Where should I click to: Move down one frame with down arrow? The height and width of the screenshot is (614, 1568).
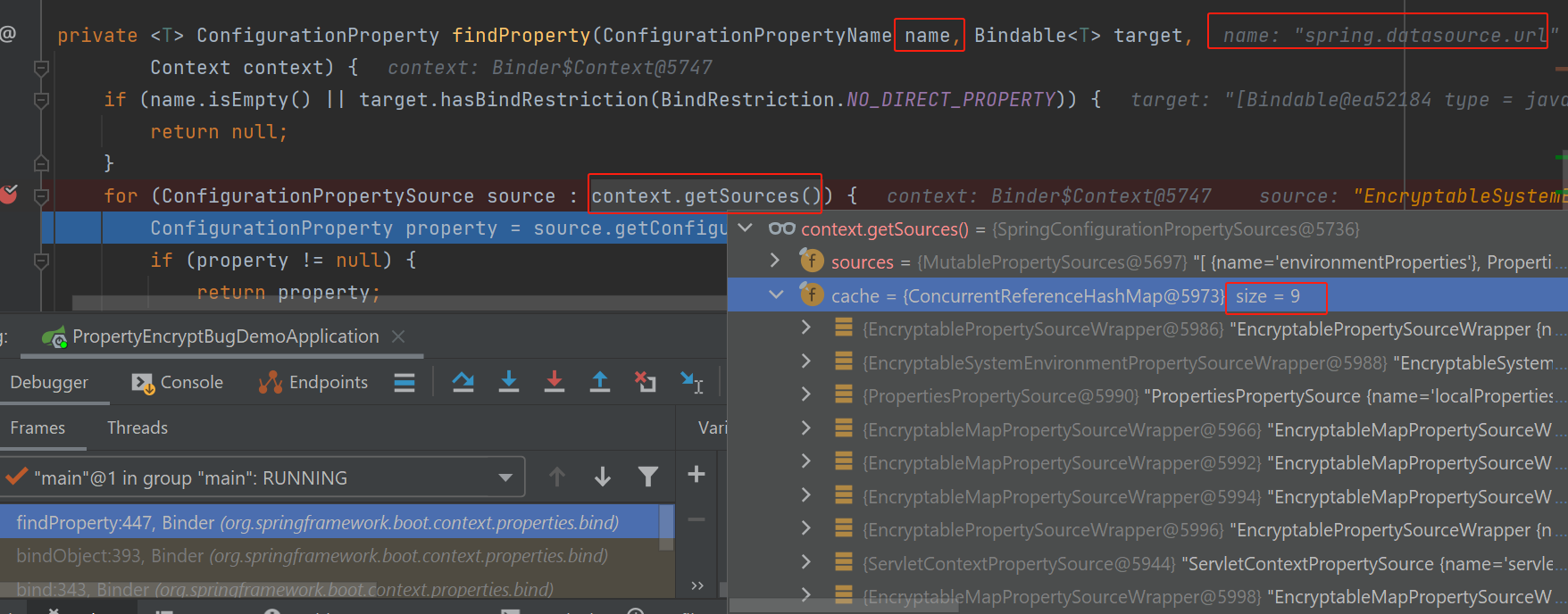[x=603, y=477]
